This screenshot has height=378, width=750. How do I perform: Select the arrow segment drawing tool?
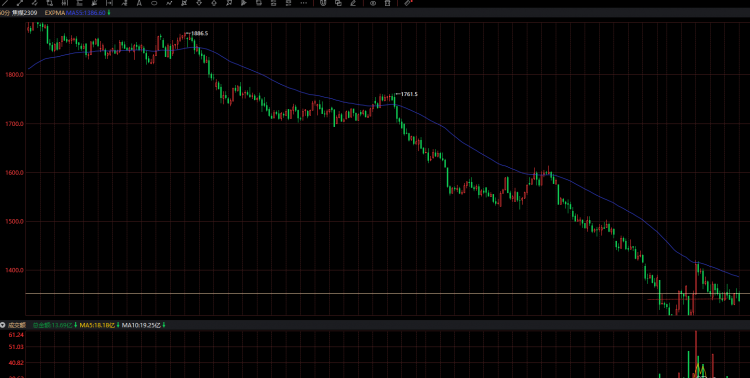click(x=20, y=3)
